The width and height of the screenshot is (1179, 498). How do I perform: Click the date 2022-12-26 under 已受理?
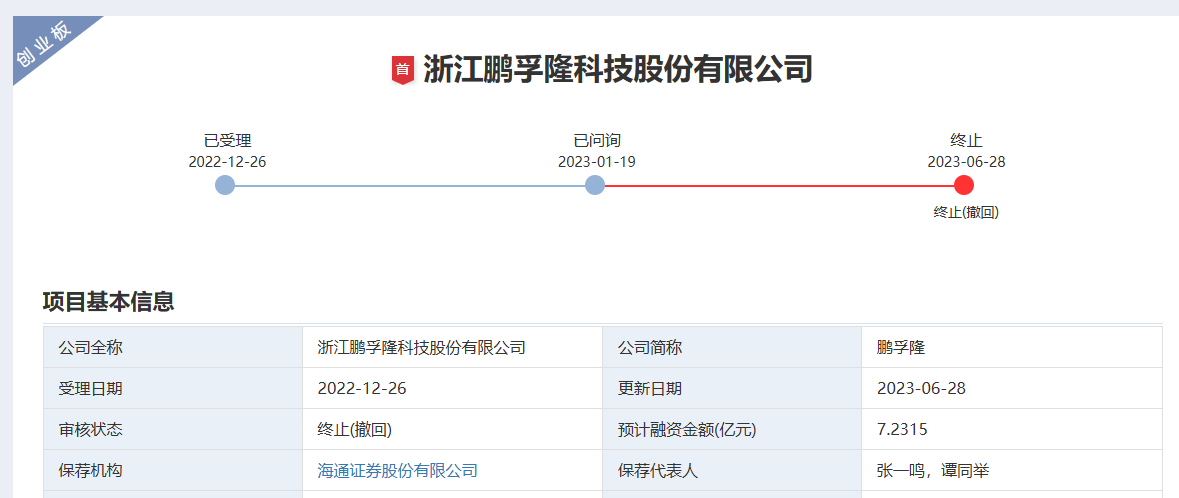coord(228,162)
